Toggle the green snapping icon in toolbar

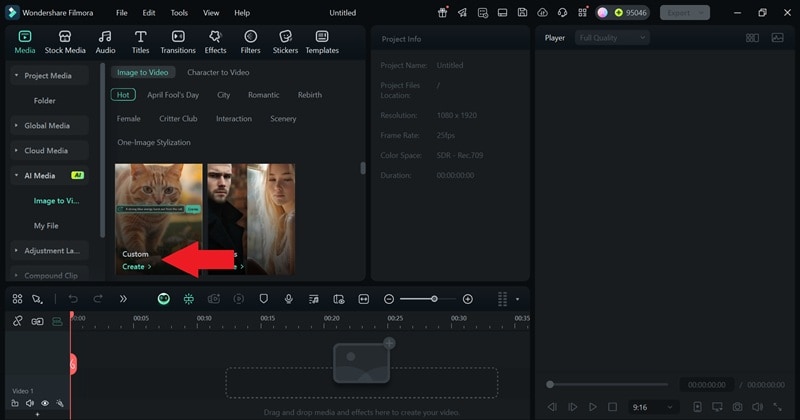pos(189,299)
